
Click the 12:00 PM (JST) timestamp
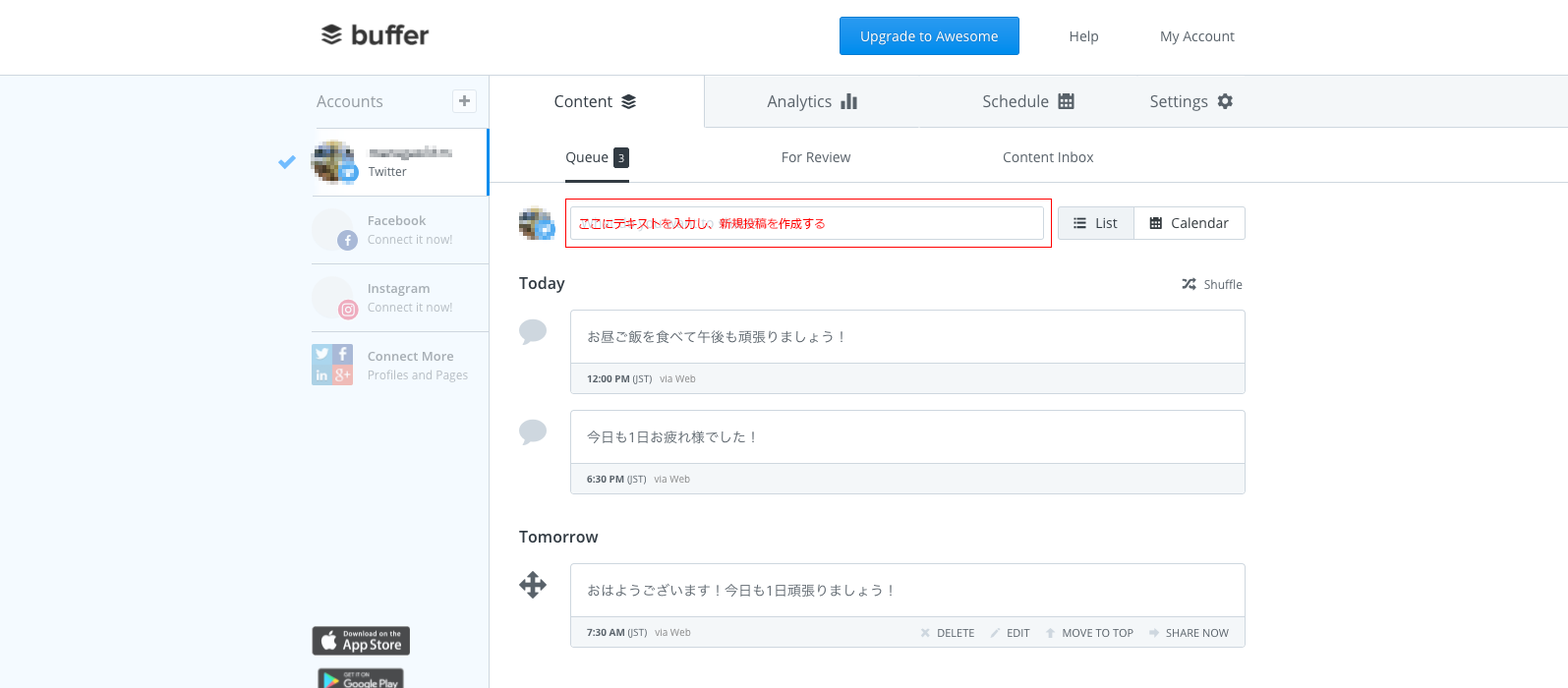pyautogui.click(x=619, y=378)
